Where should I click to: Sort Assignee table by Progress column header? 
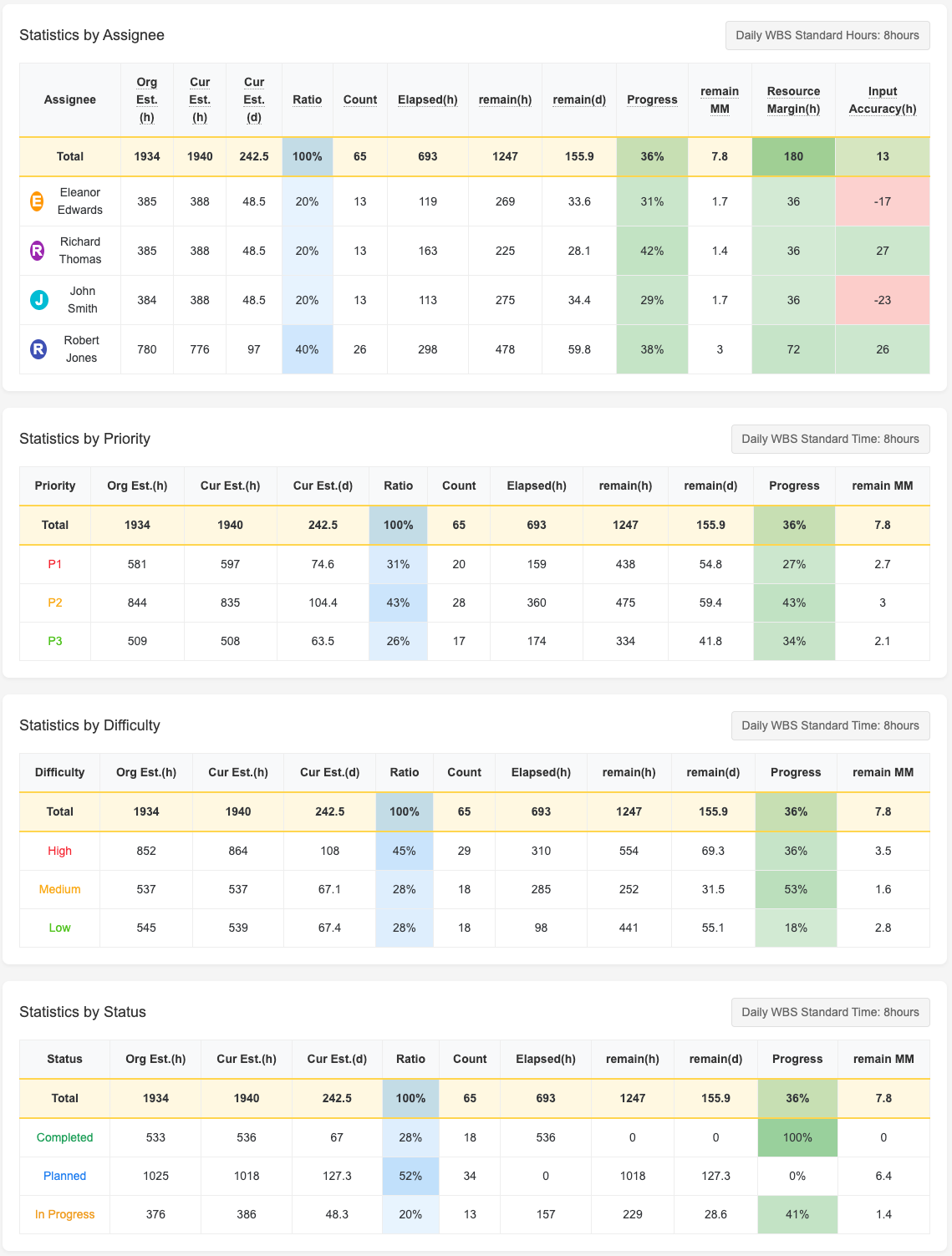tap(652, 99)
